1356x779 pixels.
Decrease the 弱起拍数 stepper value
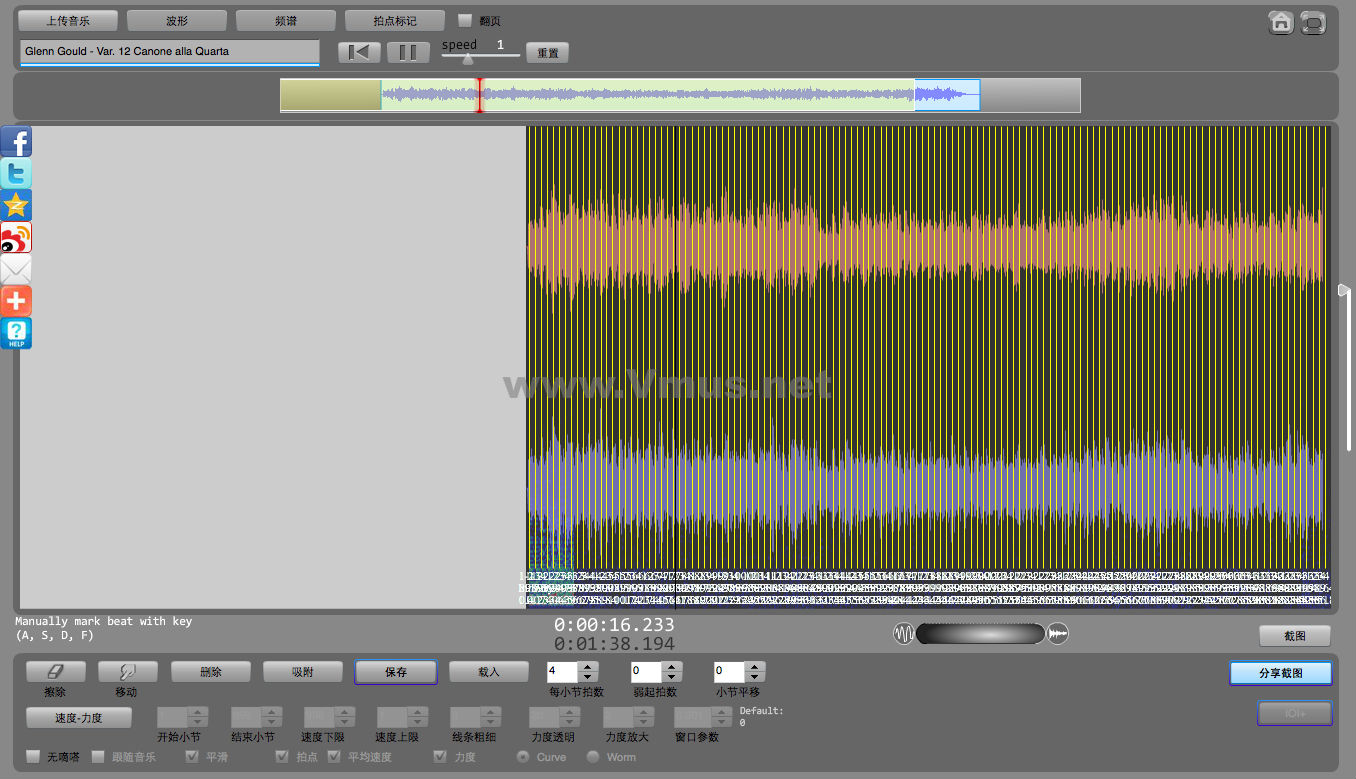click(672, 677)
